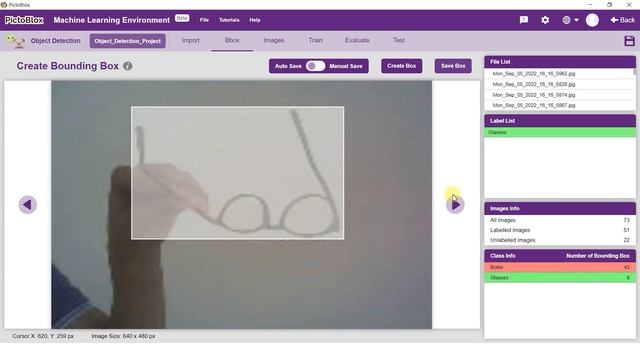Click the Auto Save label
Viewport: 640px width, 360px height.
click(288, 66)
